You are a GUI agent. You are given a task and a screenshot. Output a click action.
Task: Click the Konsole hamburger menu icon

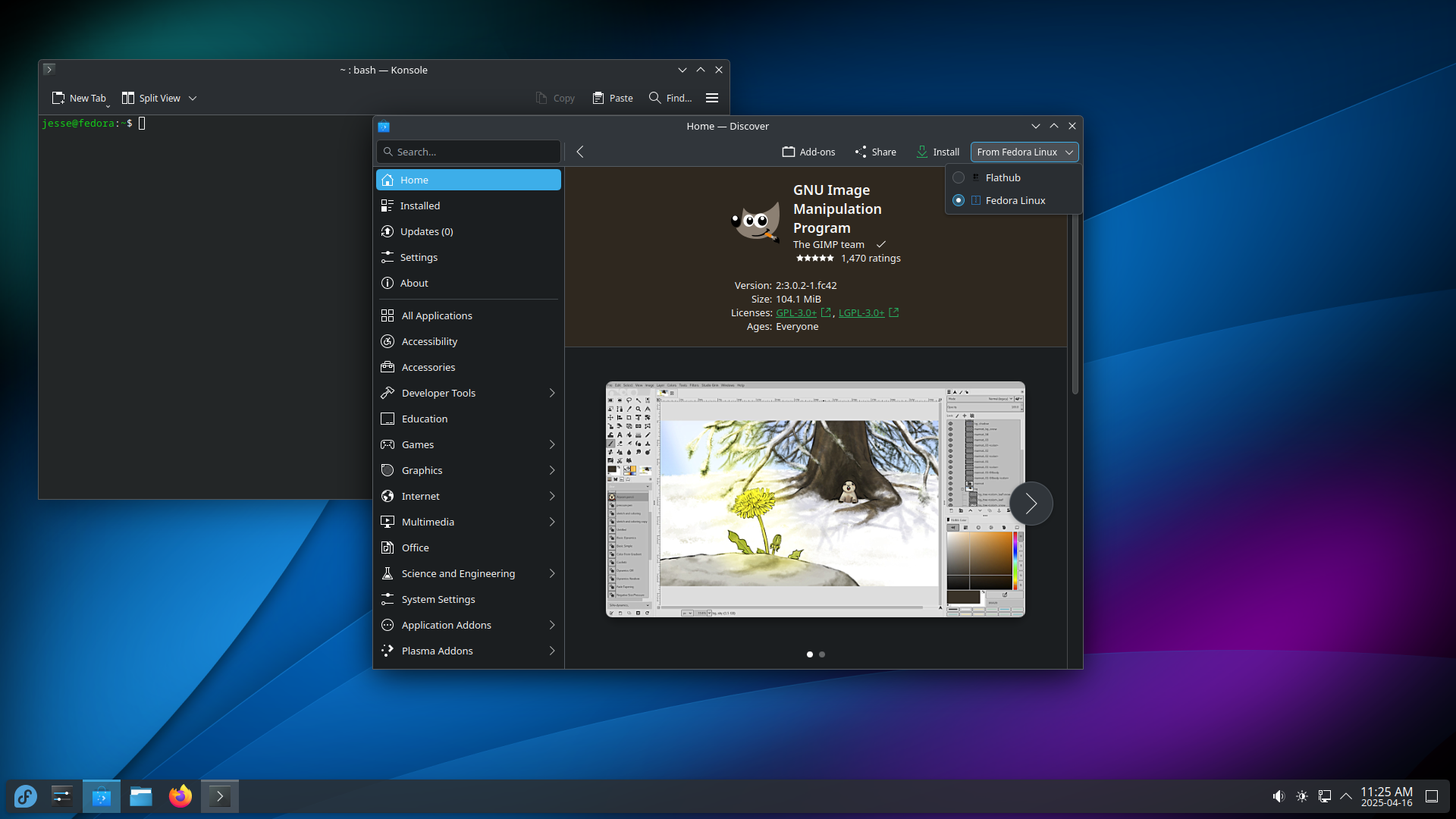(x=712, y=98)
